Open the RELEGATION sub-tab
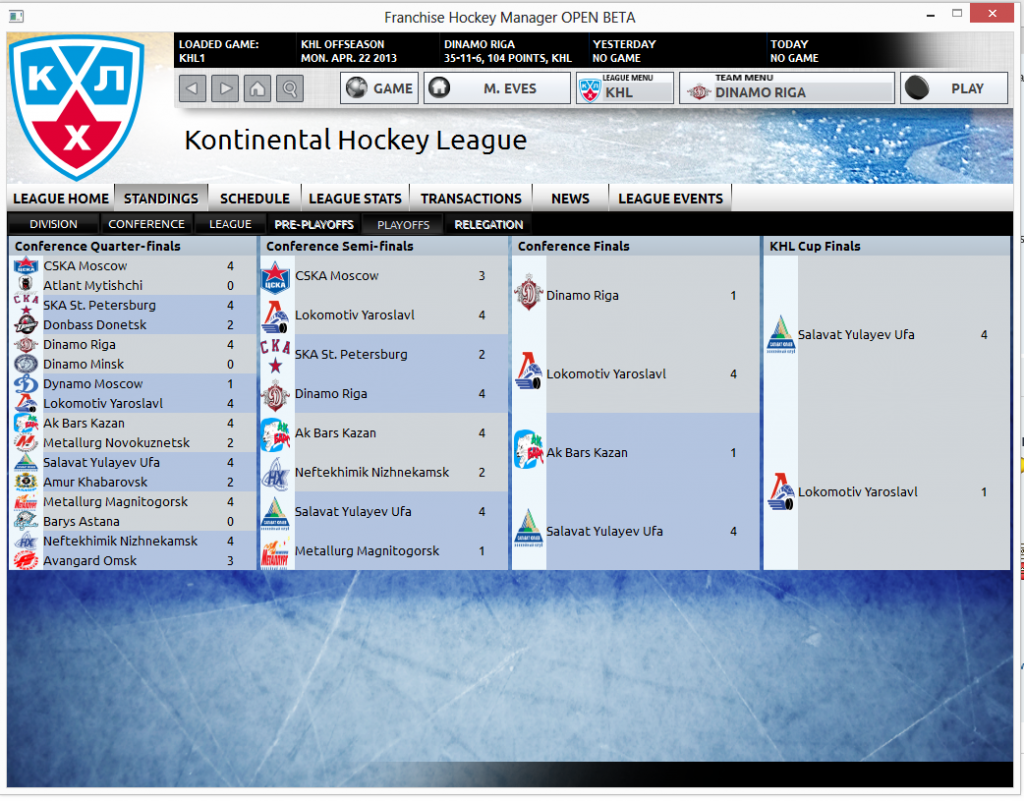 click(x=488, y=224)
